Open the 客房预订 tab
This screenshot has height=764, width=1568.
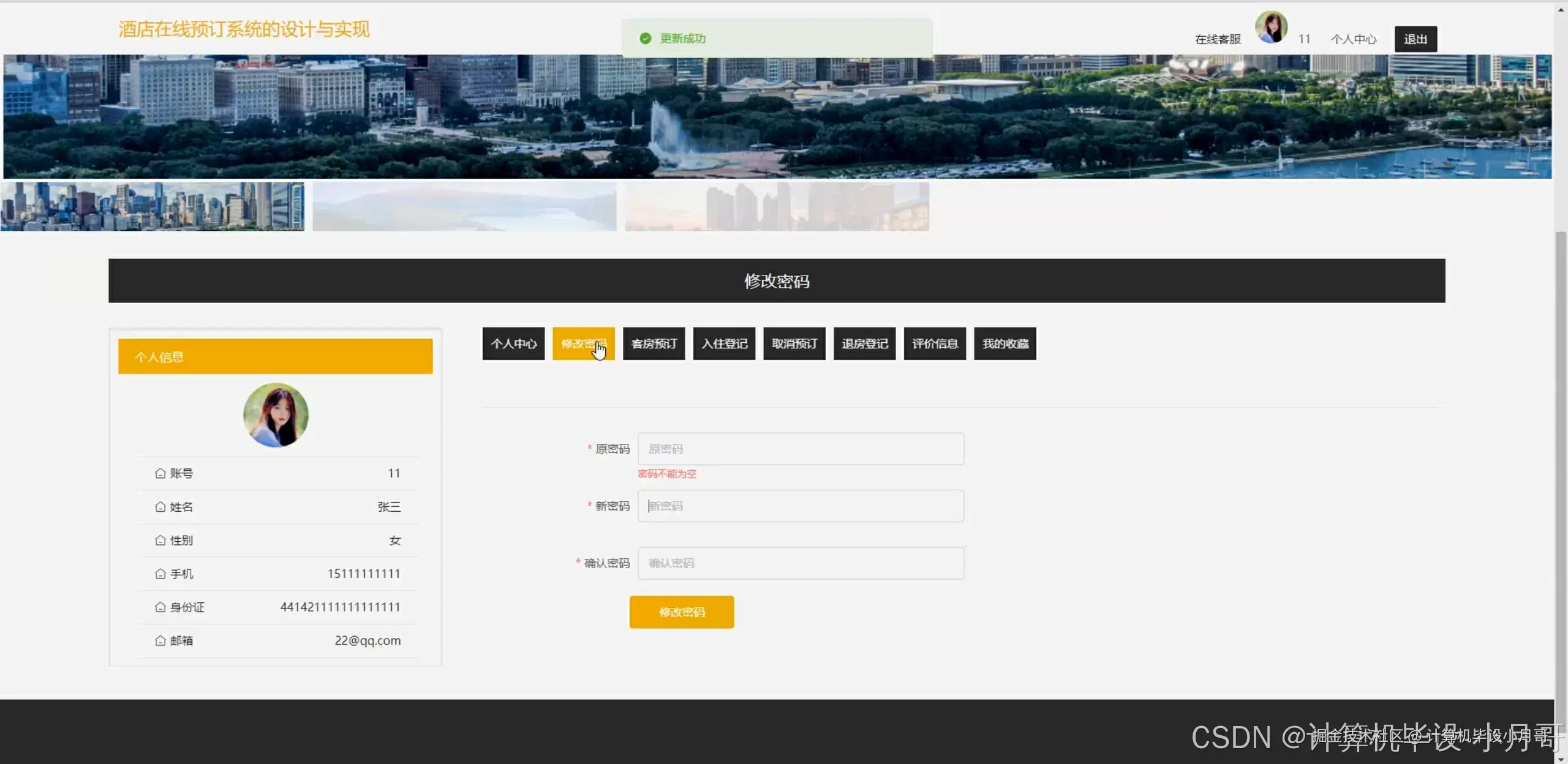coord(654,343)
